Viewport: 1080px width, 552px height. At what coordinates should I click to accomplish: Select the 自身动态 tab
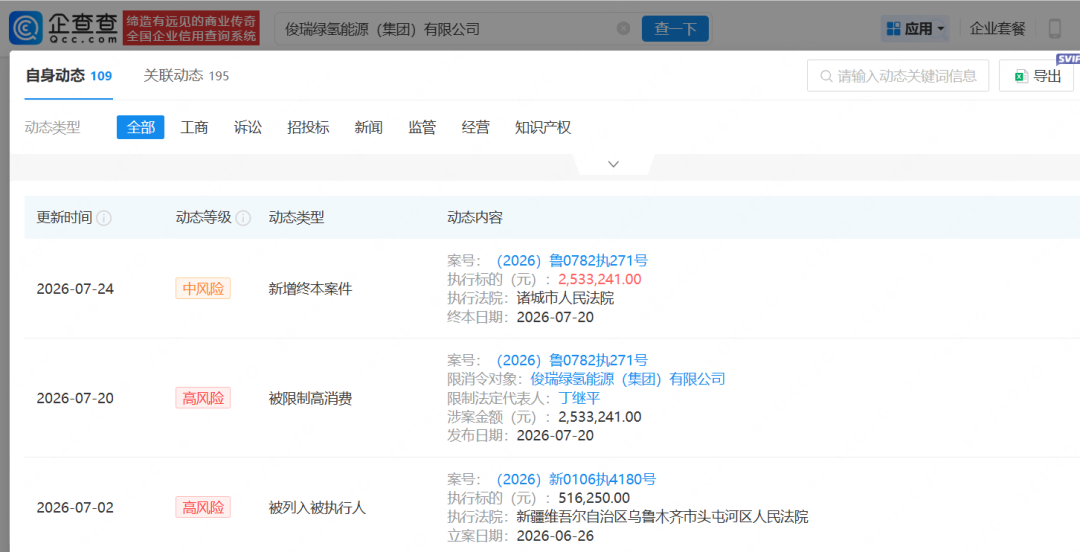click(x=69, y=76)
